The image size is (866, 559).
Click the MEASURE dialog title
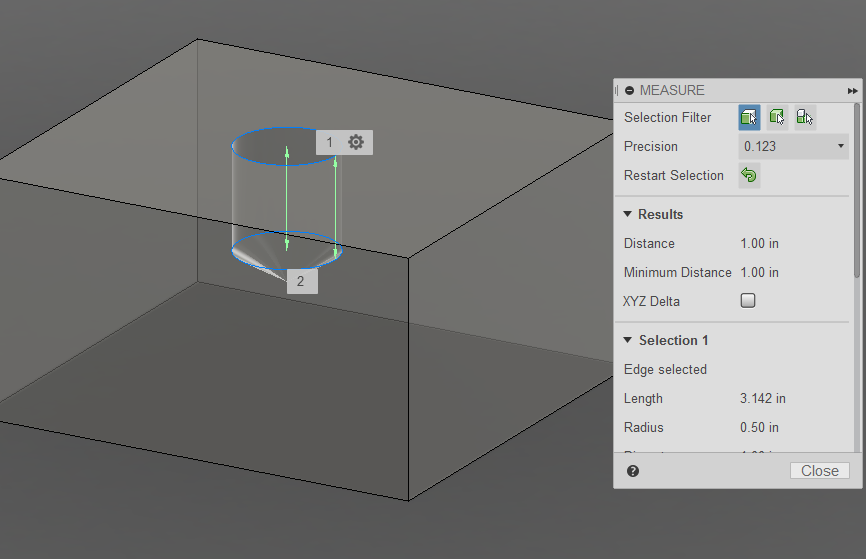(x=672, y=91)
